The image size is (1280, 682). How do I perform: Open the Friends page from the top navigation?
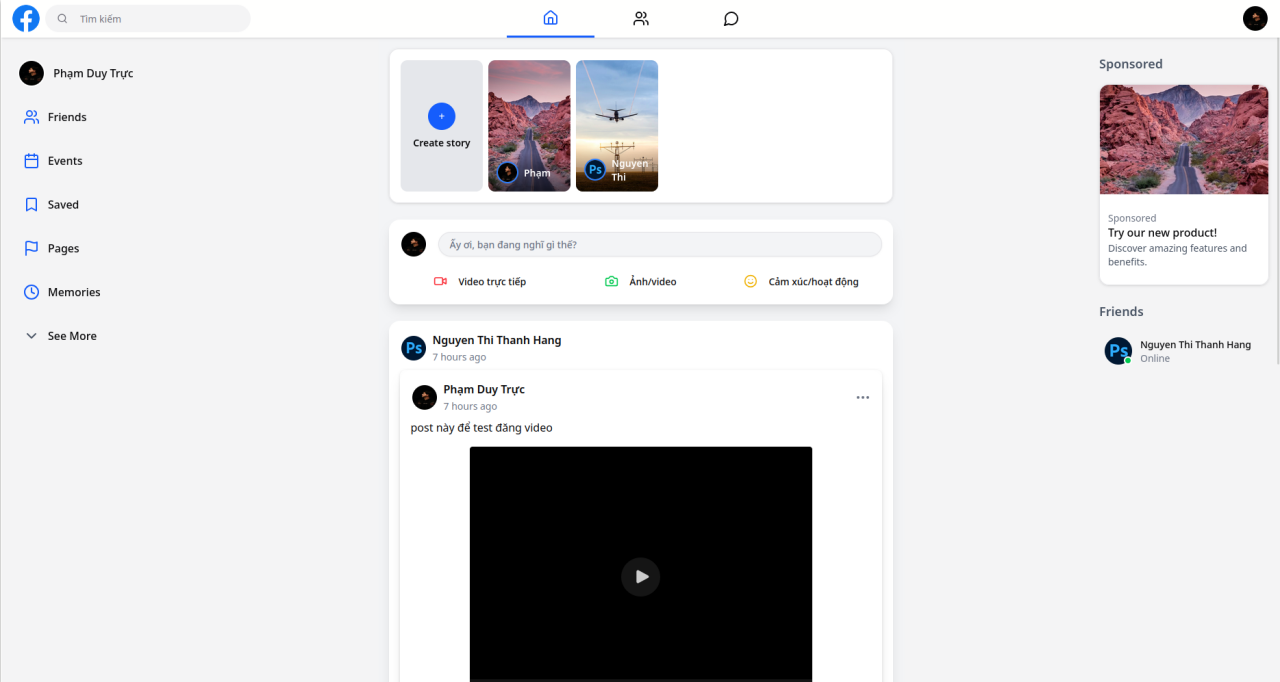(640, 18)
